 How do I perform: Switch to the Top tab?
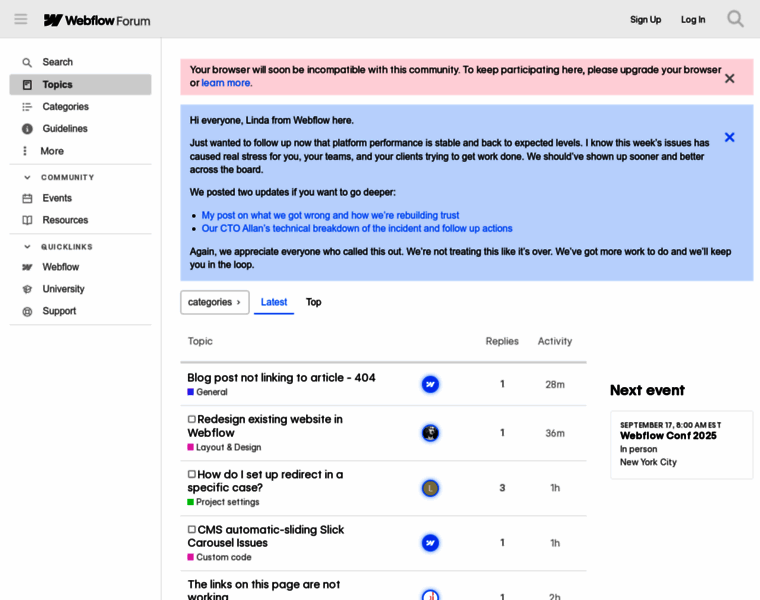(x=314, y=302)
